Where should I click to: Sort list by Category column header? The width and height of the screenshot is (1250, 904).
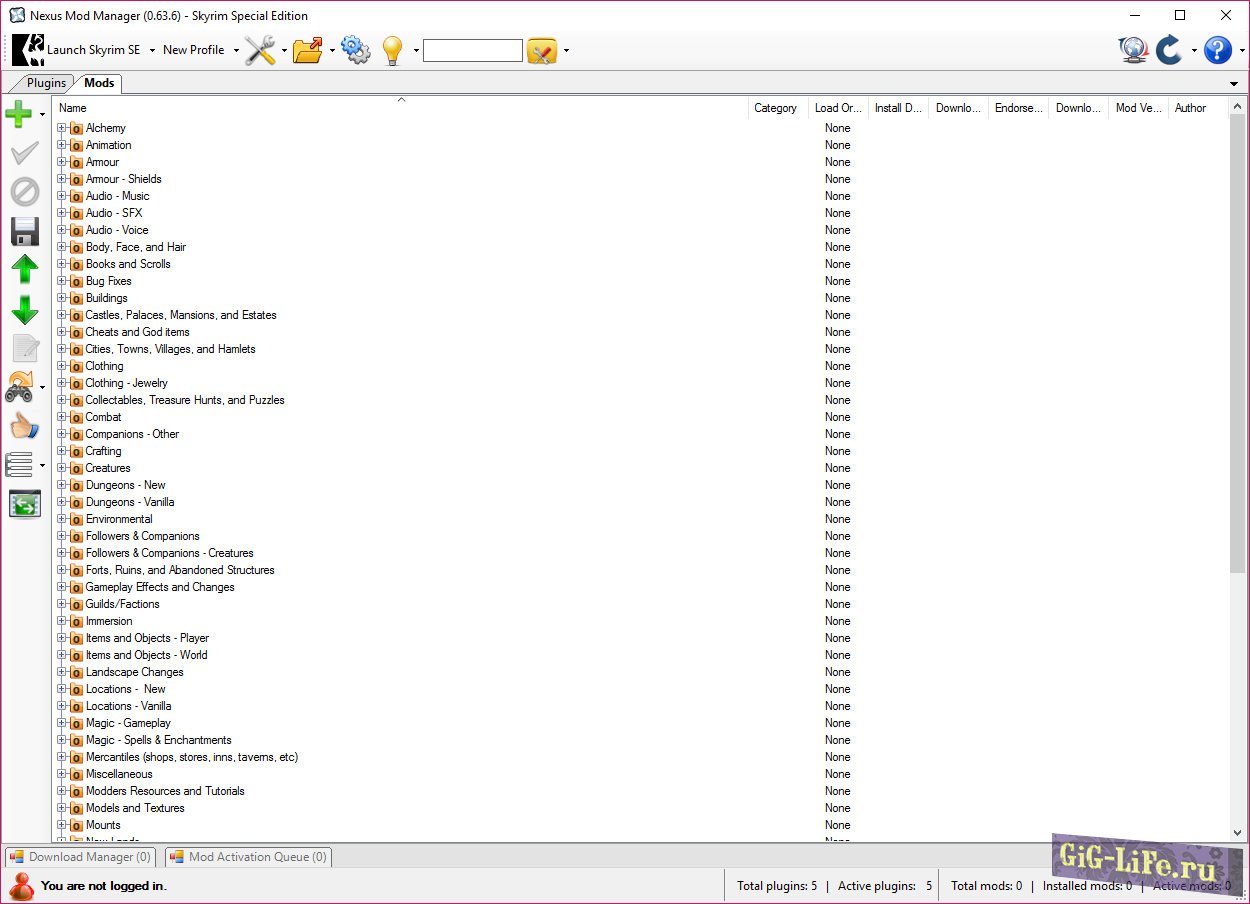coord(776,108)
